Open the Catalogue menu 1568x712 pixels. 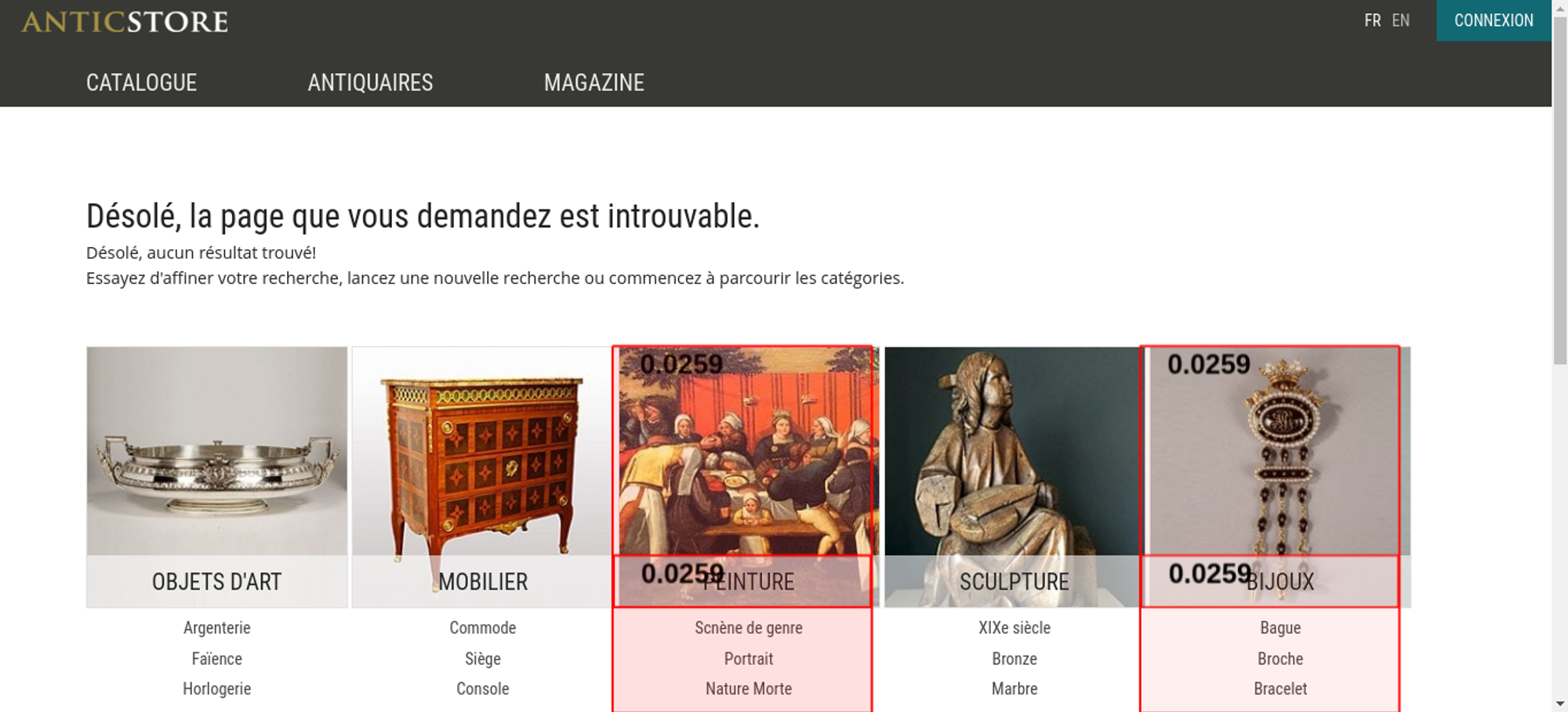141,82
